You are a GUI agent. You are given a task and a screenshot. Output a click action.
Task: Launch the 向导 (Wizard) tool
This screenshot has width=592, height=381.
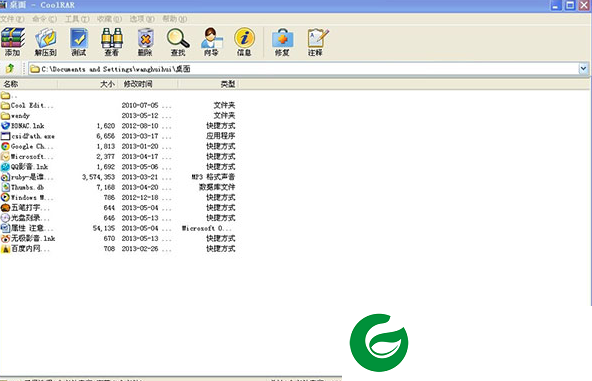[211, 42]
